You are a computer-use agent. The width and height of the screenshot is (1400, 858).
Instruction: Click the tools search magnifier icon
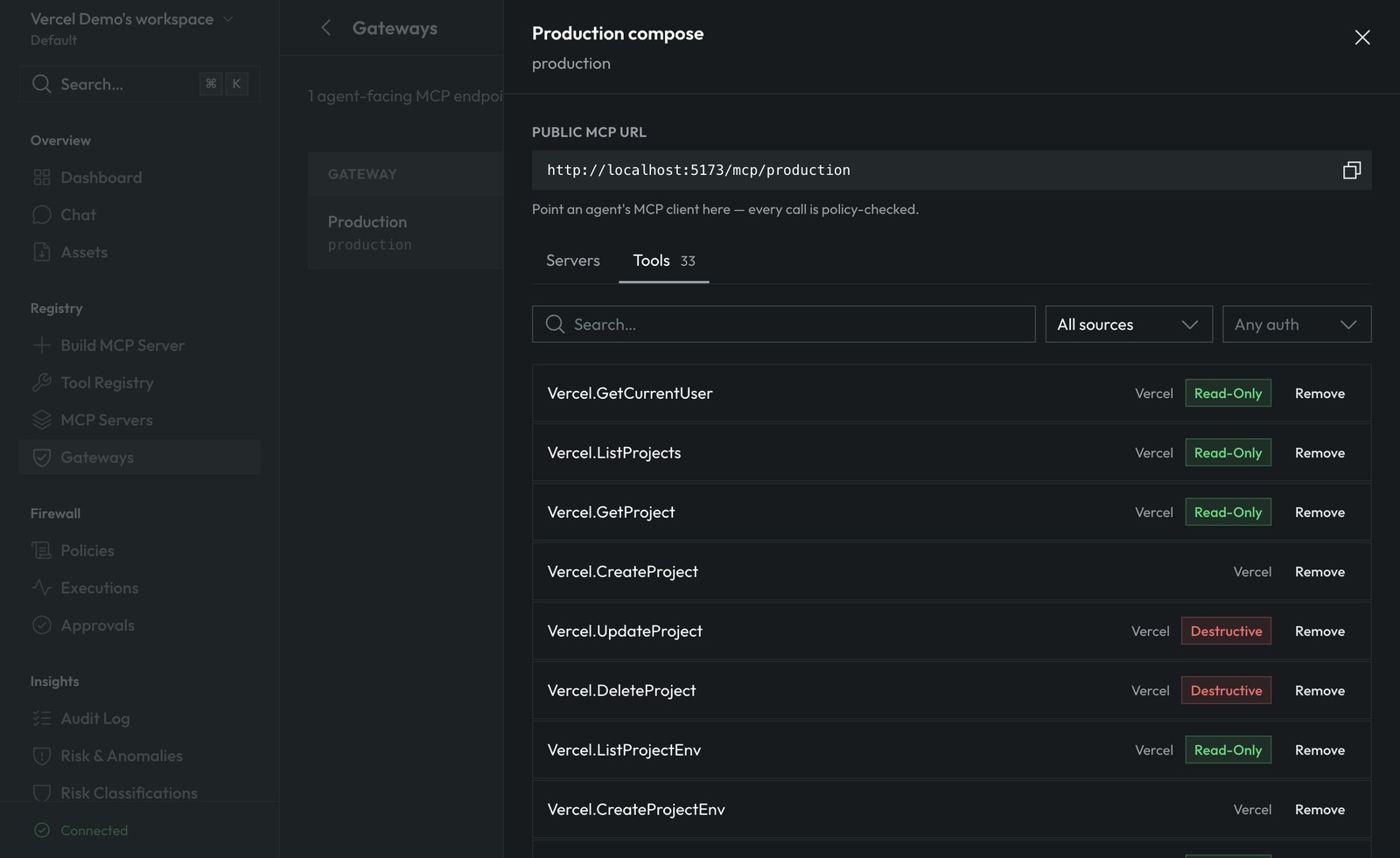pyautogui.click(x=555, y=324)
